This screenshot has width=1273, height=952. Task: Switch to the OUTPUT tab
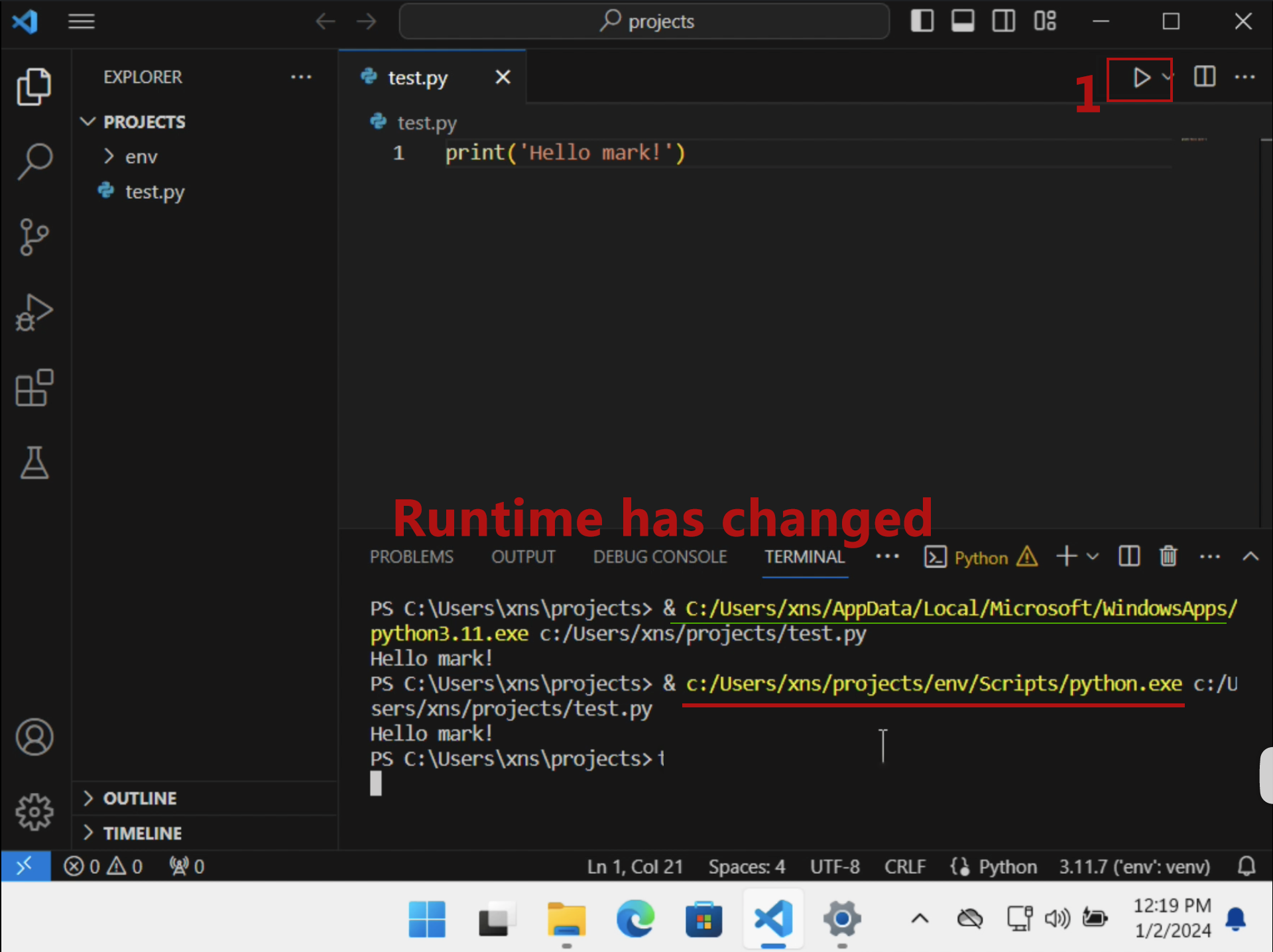coord(523,557)
